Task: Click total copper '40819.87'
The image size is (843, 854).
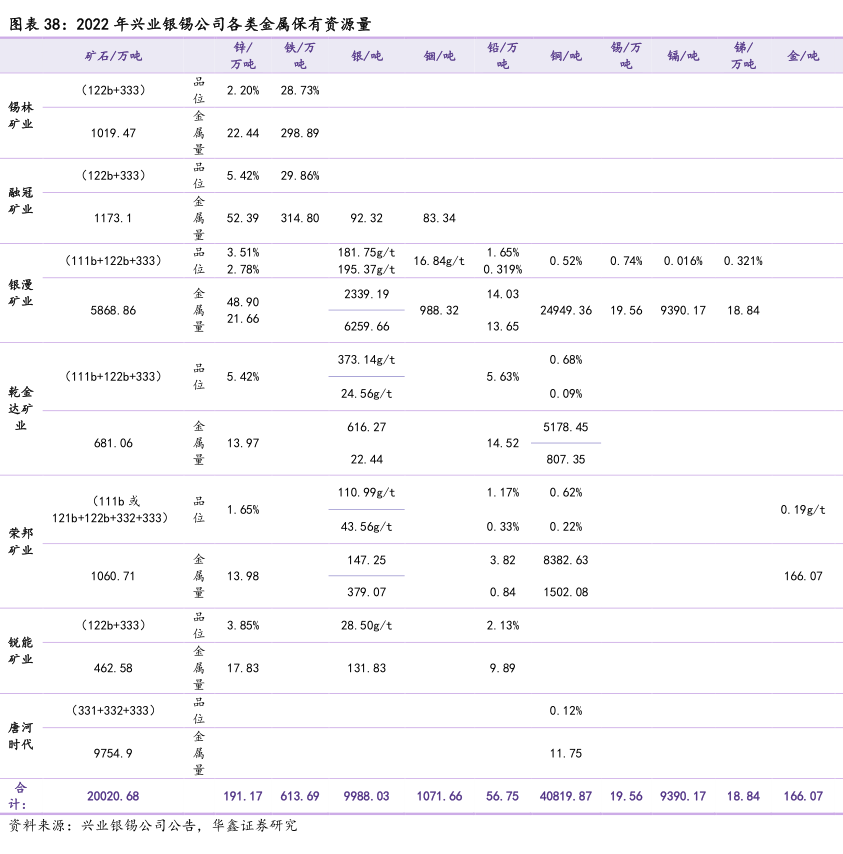Action: point(566,796)
